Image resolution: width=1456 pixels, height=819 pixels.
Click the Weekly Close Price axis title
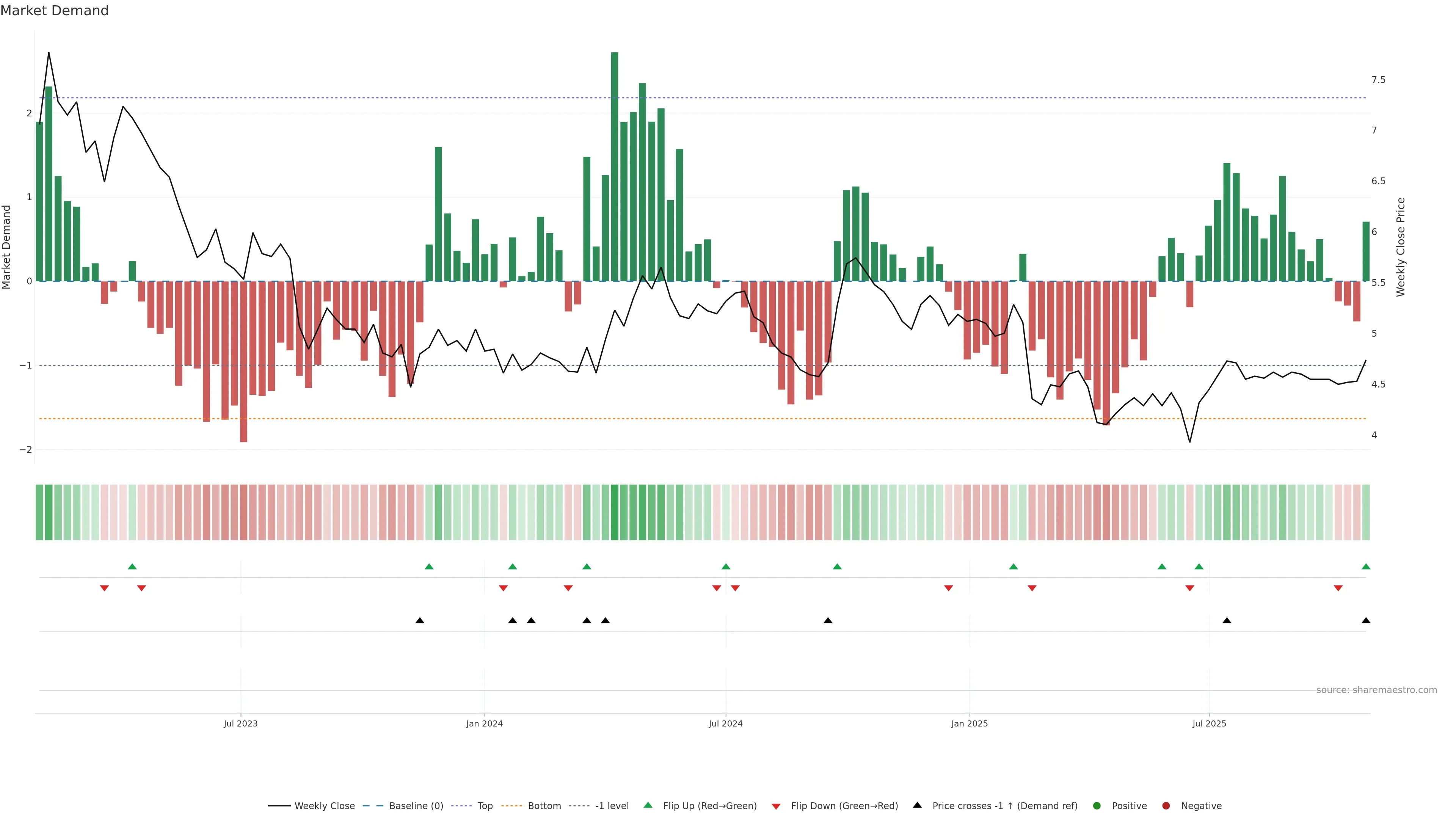pos(1401,247)
